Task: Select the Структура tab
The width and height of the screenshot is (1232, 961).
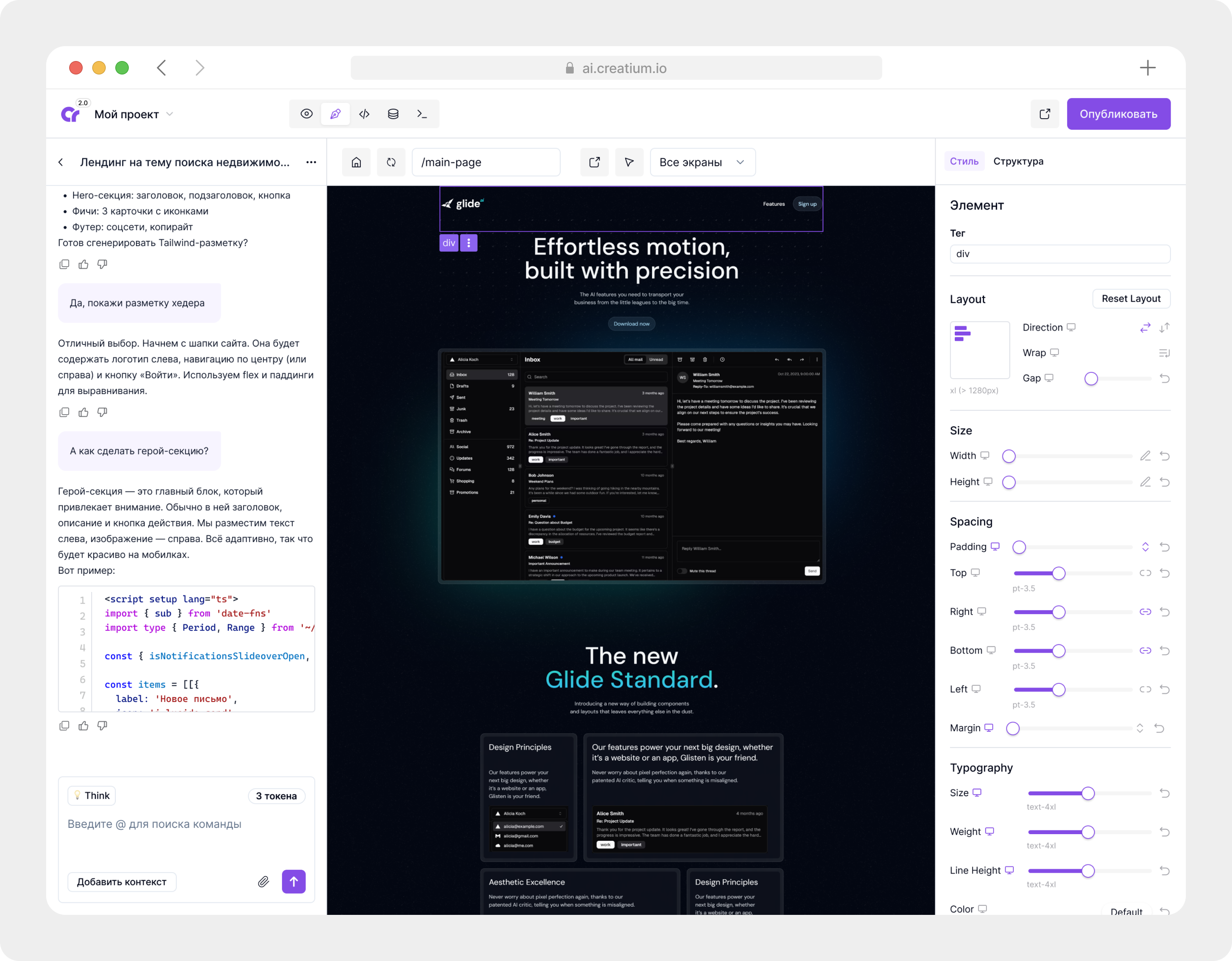Action: [1018, 161]
